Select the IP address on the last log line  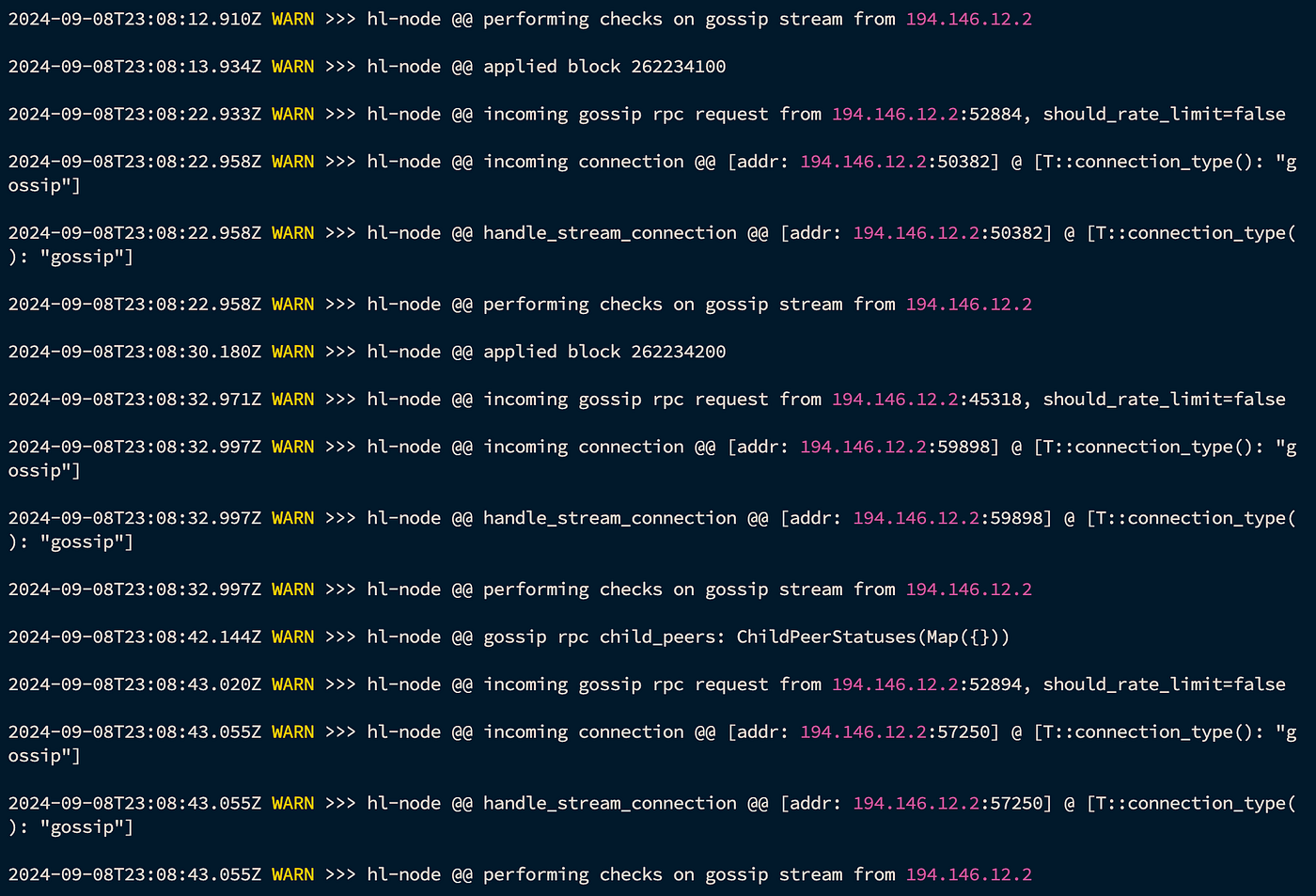pos(969,875)
